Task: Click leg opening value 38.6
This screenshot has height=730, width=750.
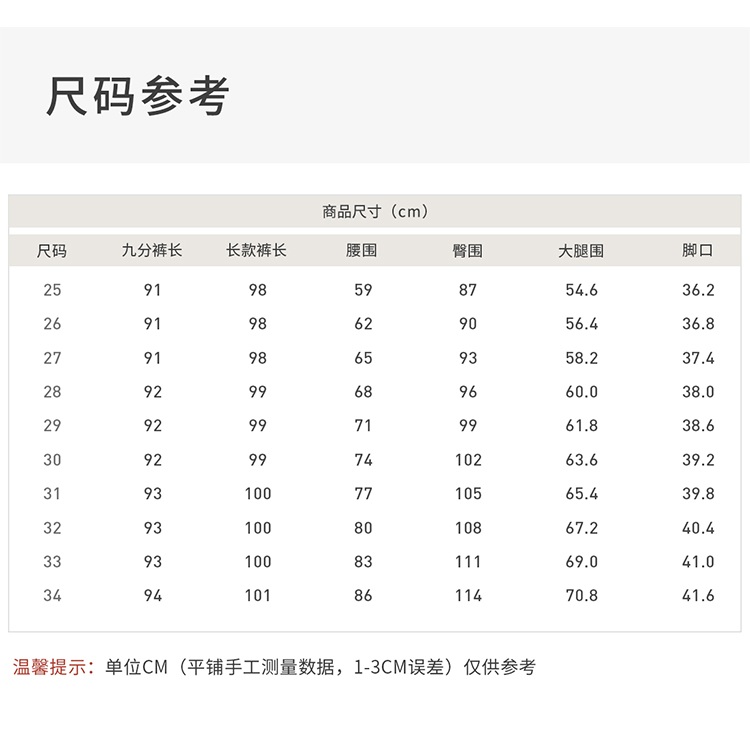Action: 698,426
